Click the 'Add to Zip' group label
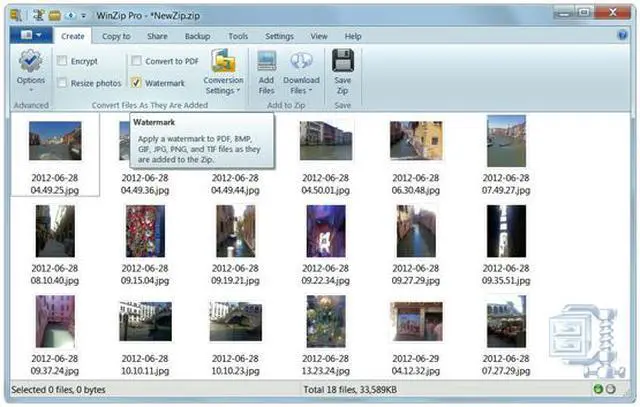Image resolution: width=640 pixels, height=407 pixels. pos(286,105)
